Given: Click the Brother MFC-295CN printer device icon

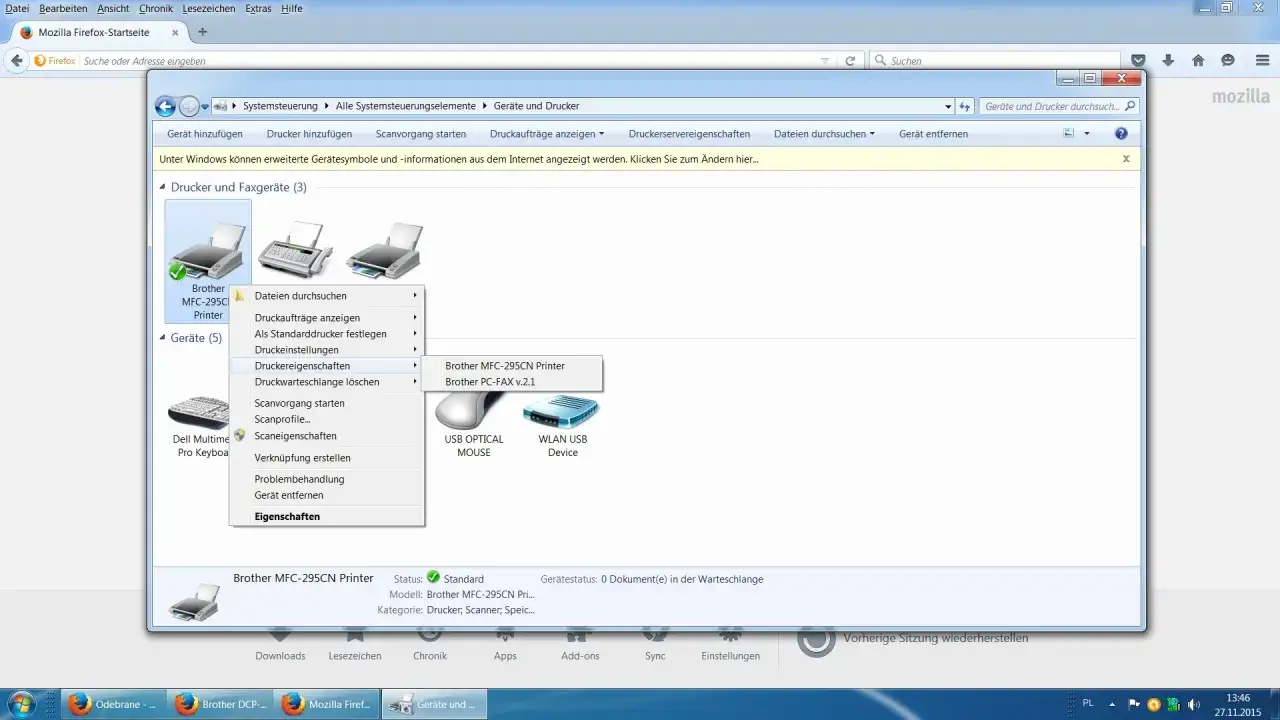Looking at the screenshot, I should point(208,251).
